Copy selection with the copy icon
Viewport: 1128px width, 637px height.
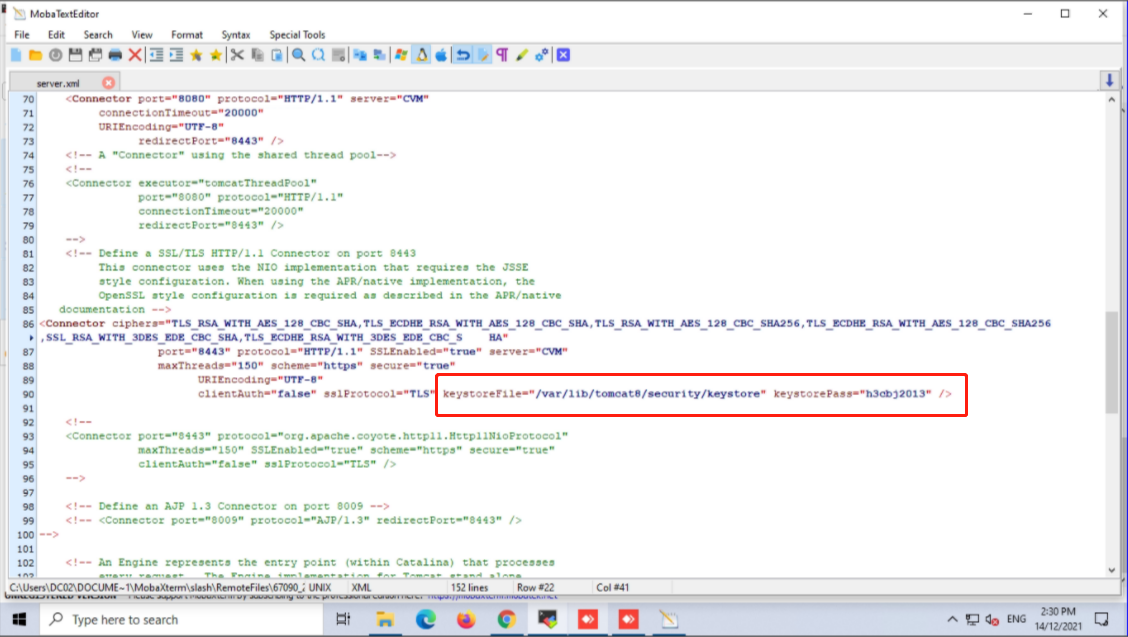point(257,55)
